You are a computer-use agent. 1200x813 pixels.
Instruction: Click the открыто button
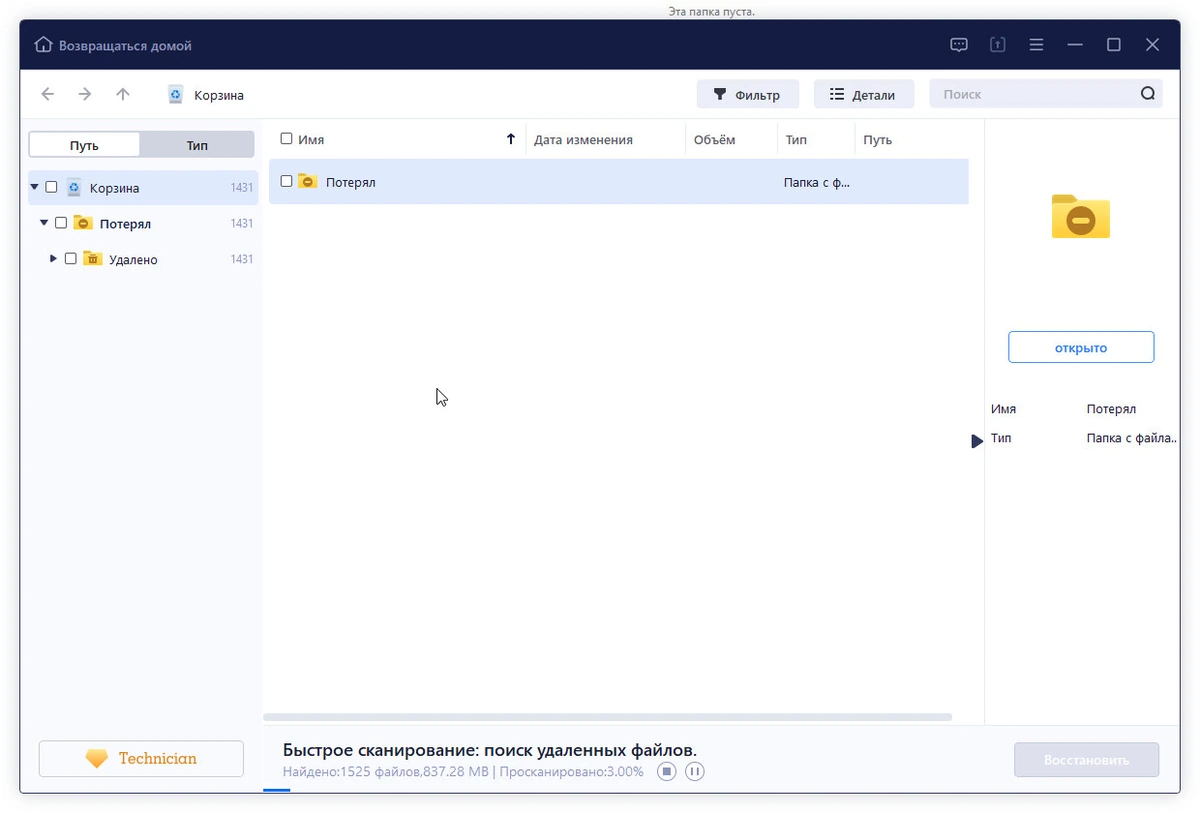click(1081, 347)
